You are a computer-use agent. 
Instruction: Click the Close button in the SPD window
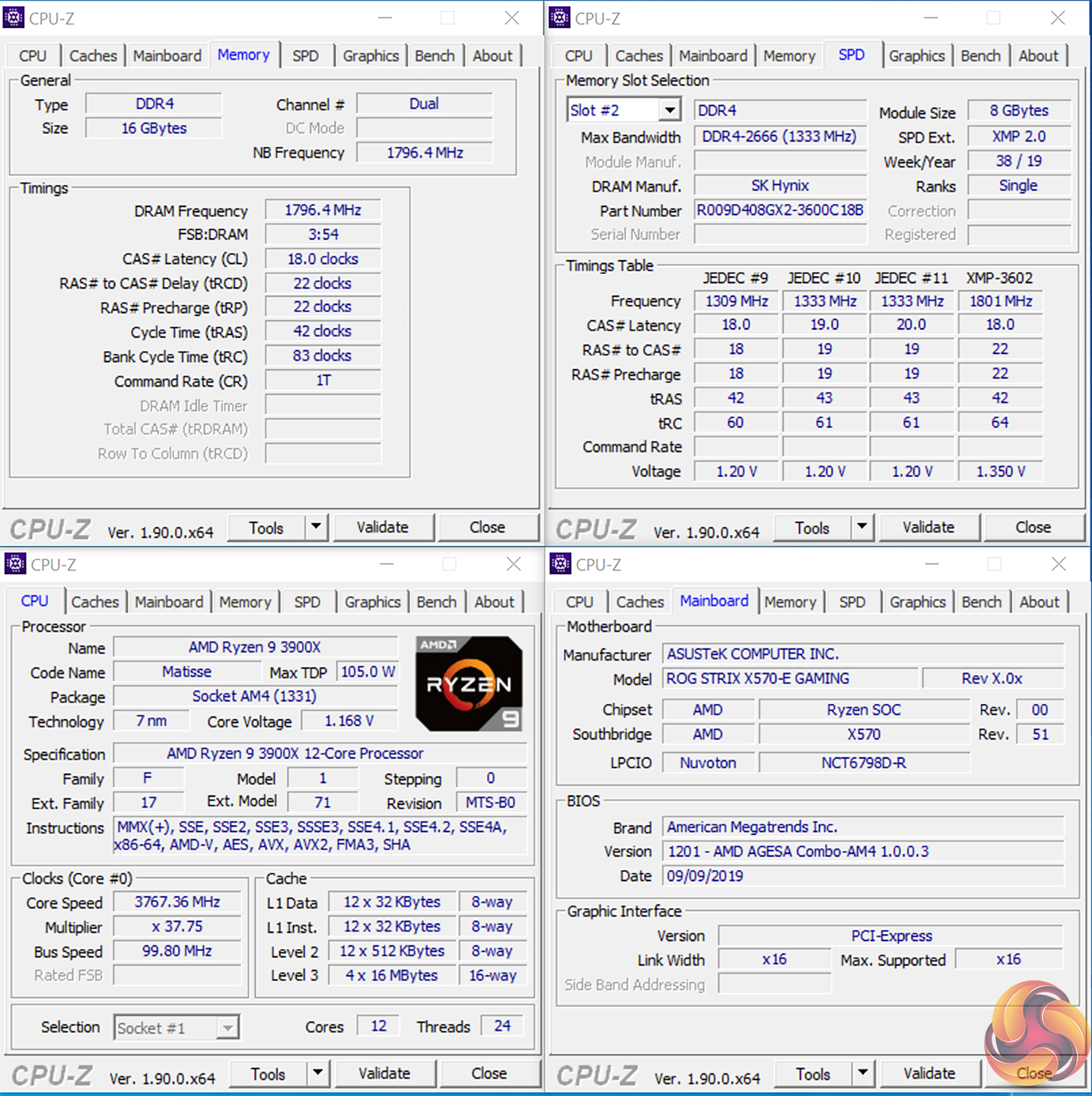pyautogui.click(x=1033, y=527)
